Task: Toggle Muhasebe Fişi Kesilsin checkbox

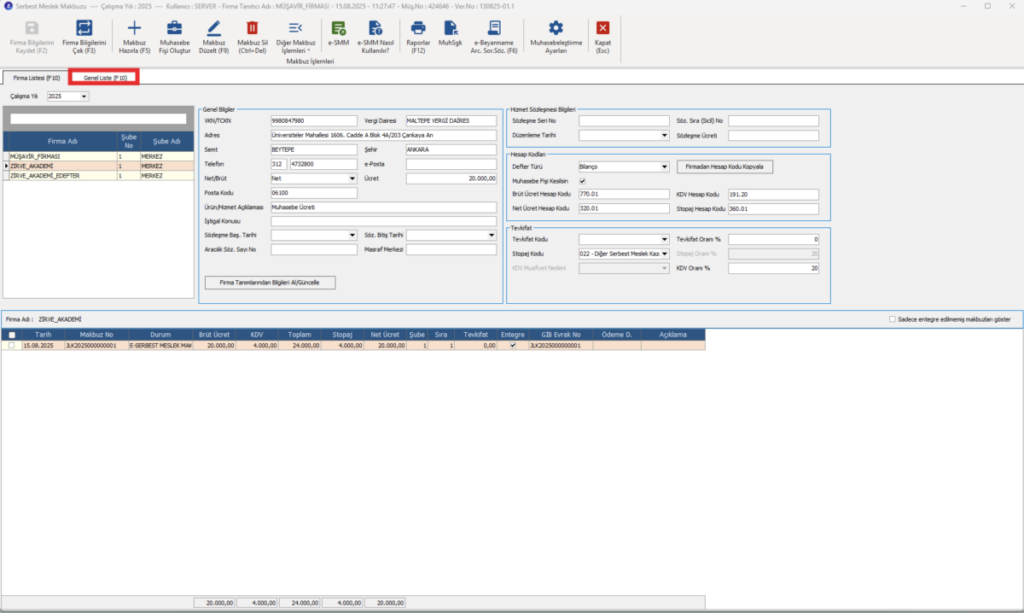Action: [582, 181]
